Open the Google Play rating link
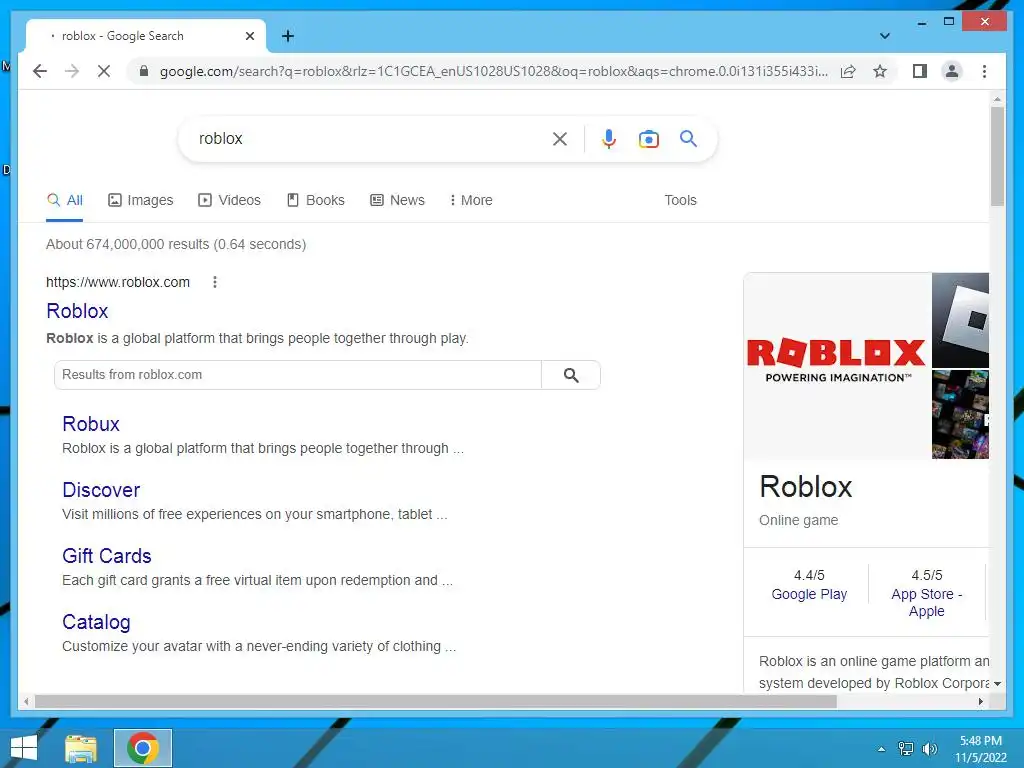Viewport: 1024px width, 768px height. click(809, 594)
